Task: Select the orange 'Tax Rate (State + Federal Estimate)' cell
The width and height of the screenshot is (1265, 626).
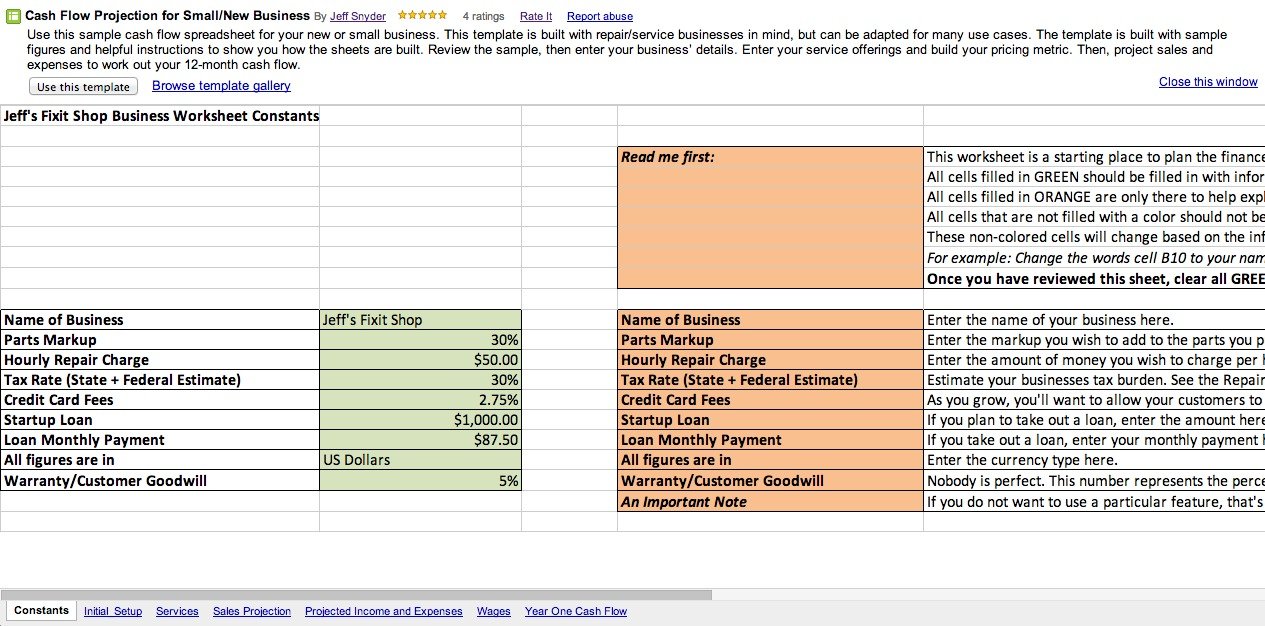Action: coord(770,380)
